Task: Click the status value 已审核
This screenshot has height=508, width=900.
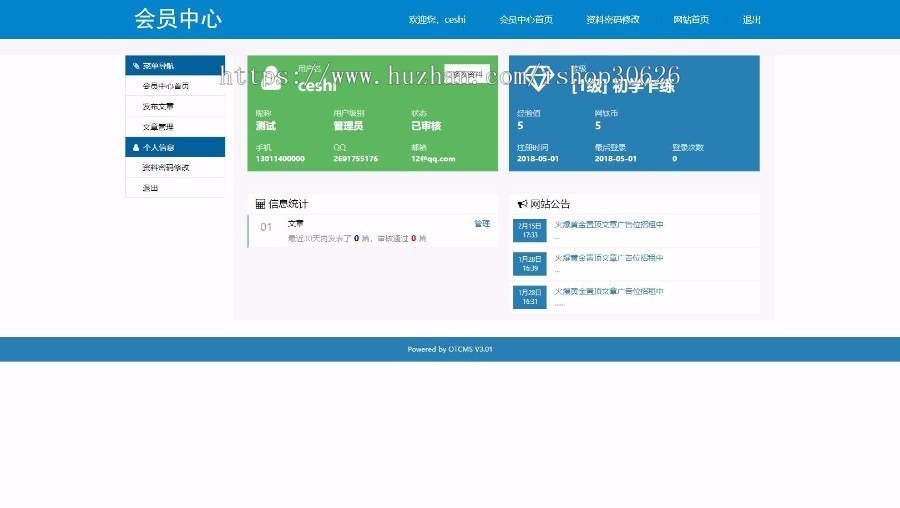Action: point(426,126)
